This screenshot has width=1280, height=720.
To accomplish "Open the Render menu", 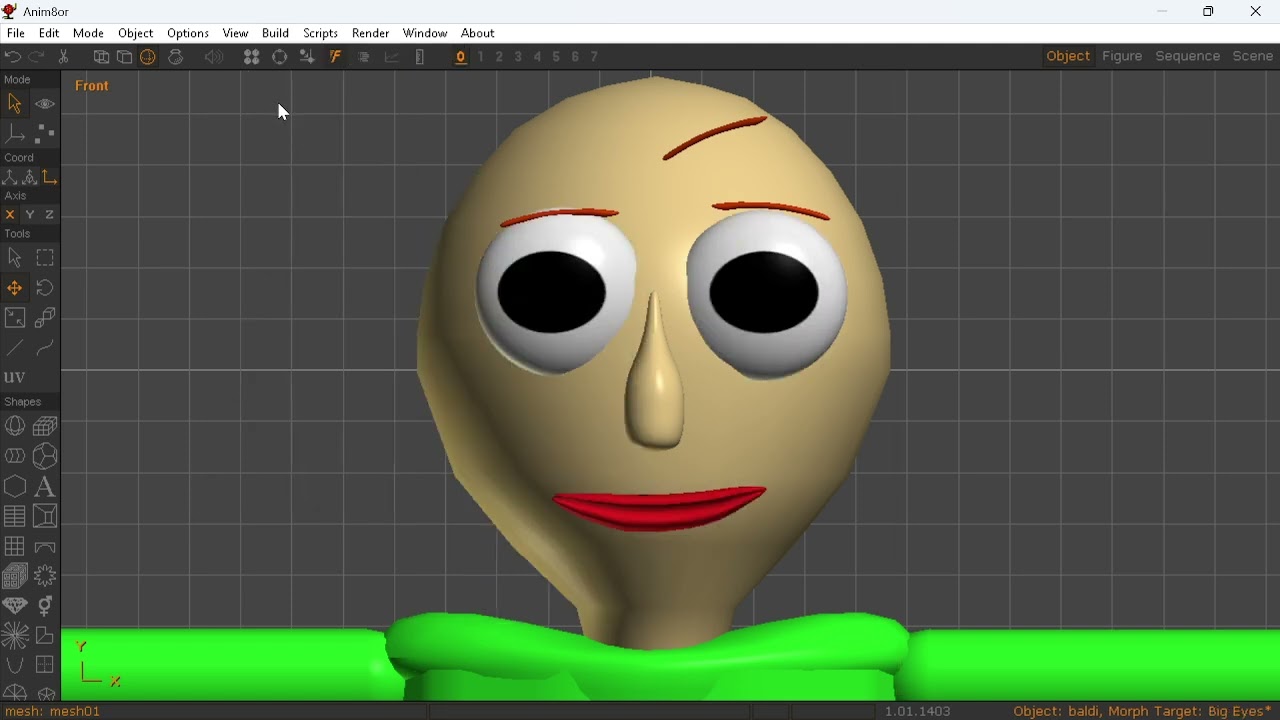I will [371, 33].
